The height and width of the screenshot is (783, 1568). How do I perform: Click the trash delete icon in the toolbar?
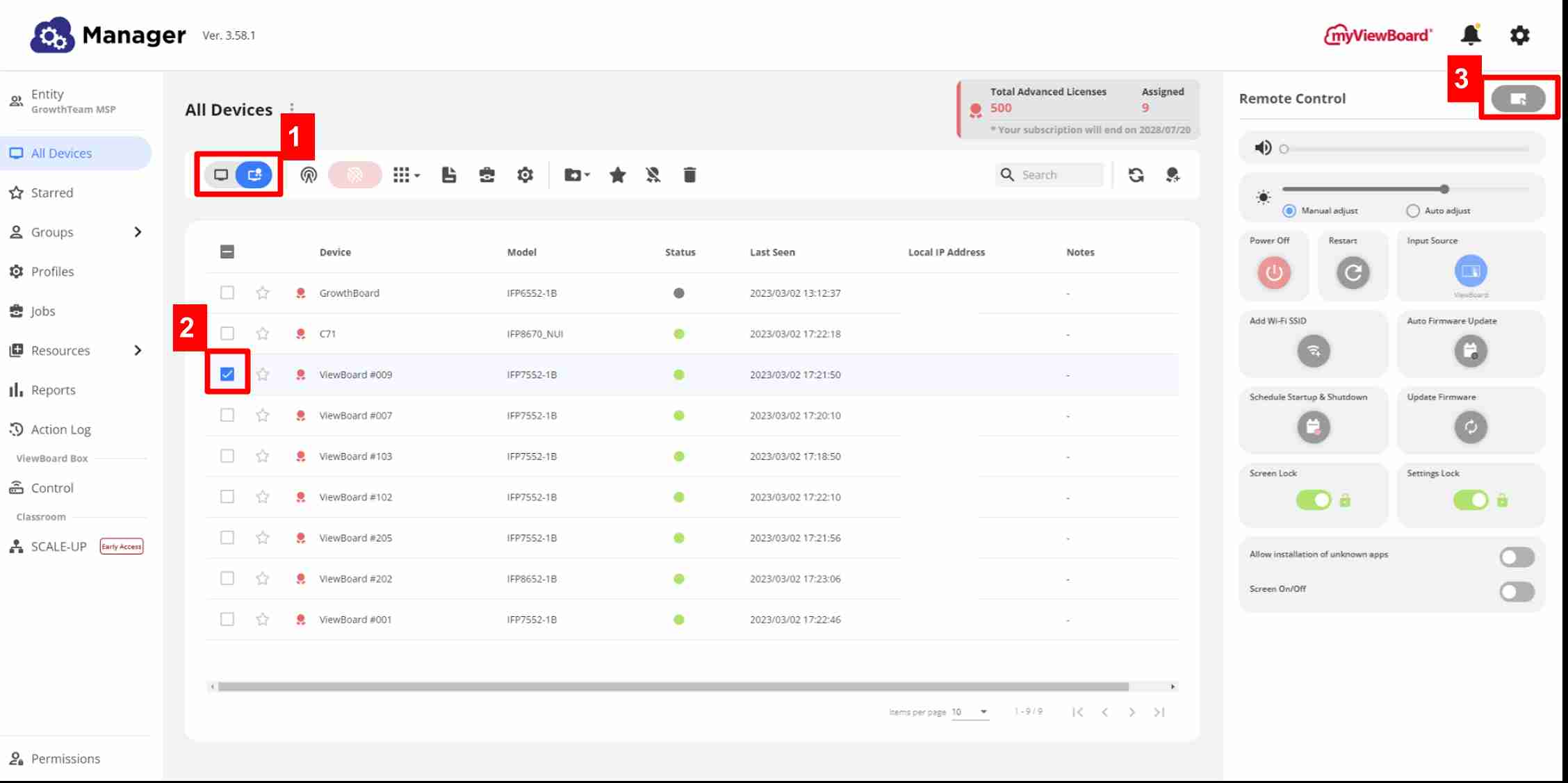click(x=689, y=175)
